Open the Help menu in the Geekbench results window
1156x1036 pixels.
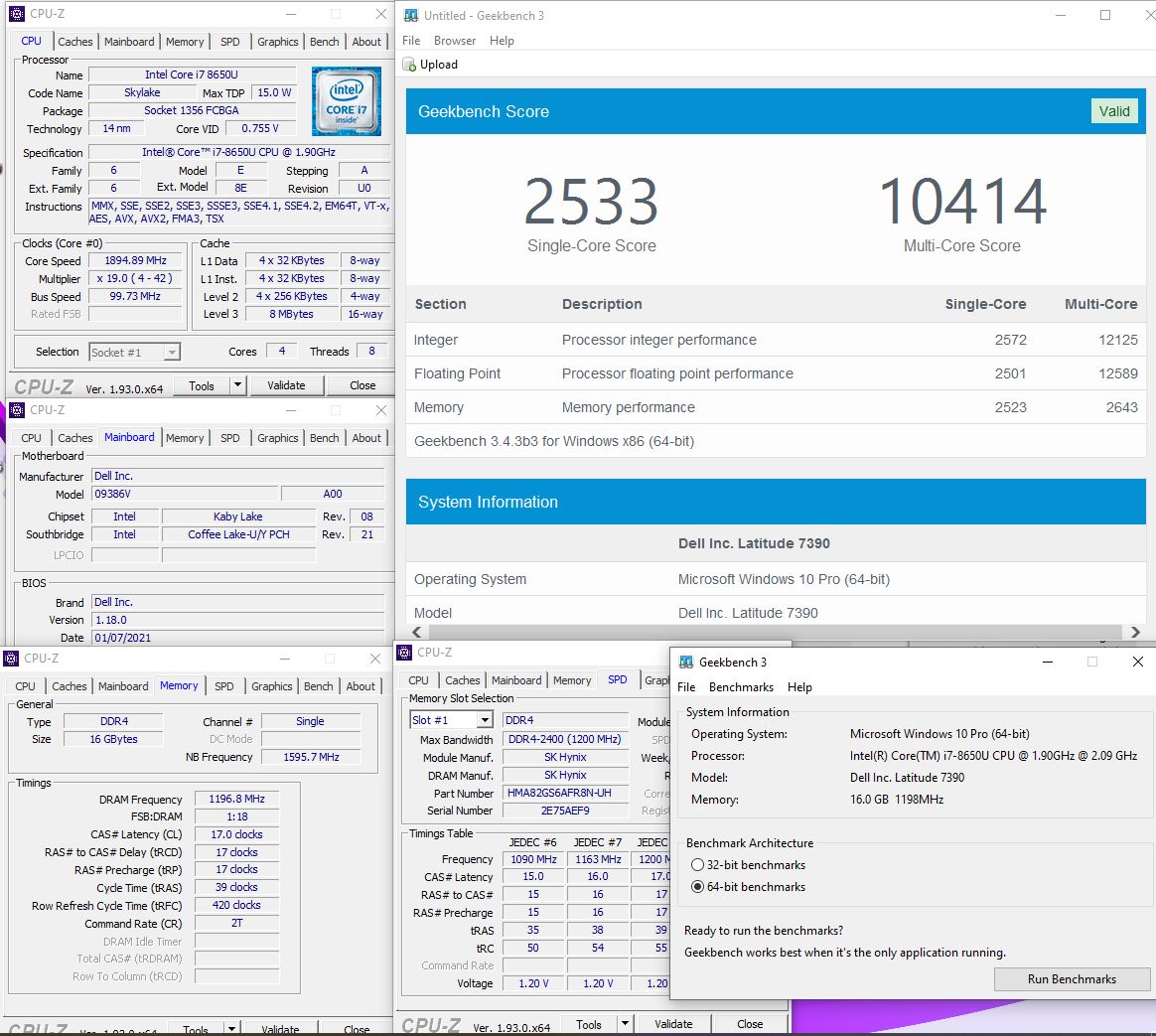click(503, 41)
